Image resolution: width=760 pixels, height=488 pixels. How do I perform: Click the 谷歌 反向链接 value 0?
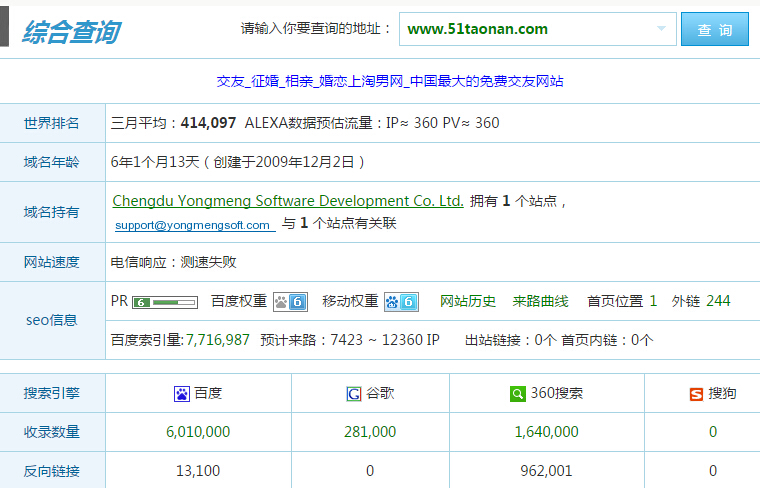(x=370, y=471)
